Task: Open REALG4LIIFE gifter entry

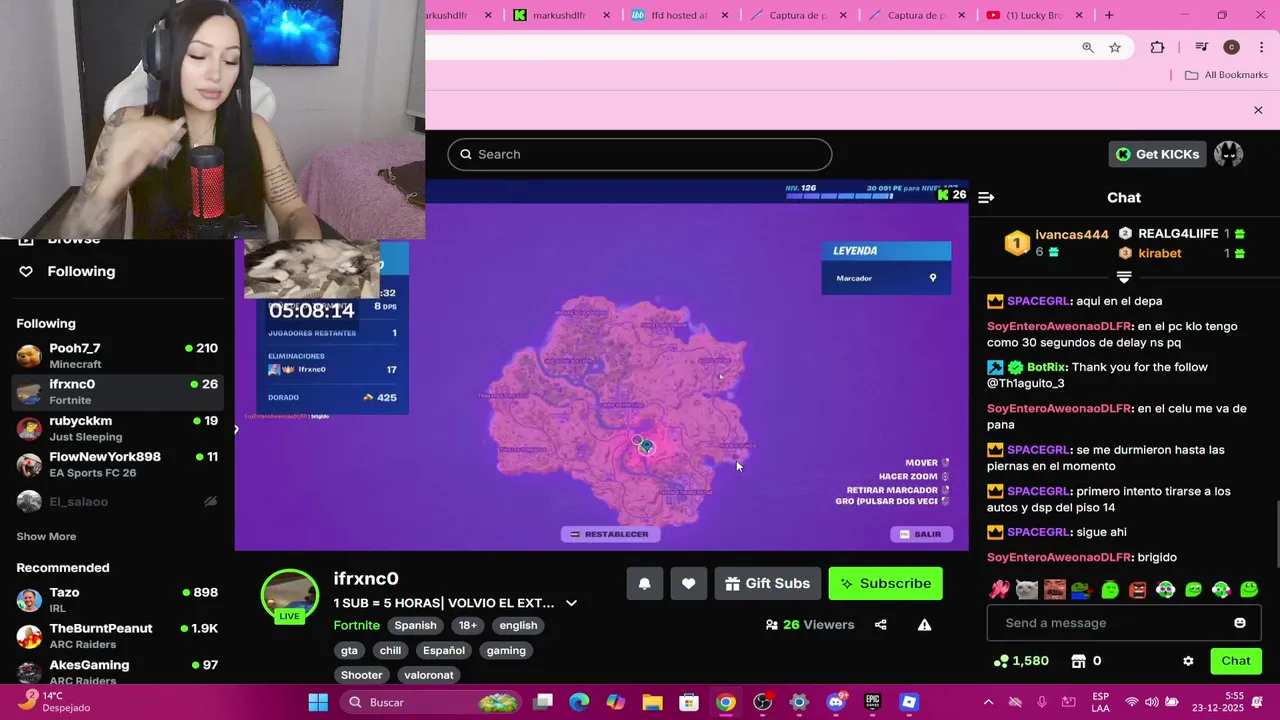Action: pyautogui.click(x=1181, y=234)
